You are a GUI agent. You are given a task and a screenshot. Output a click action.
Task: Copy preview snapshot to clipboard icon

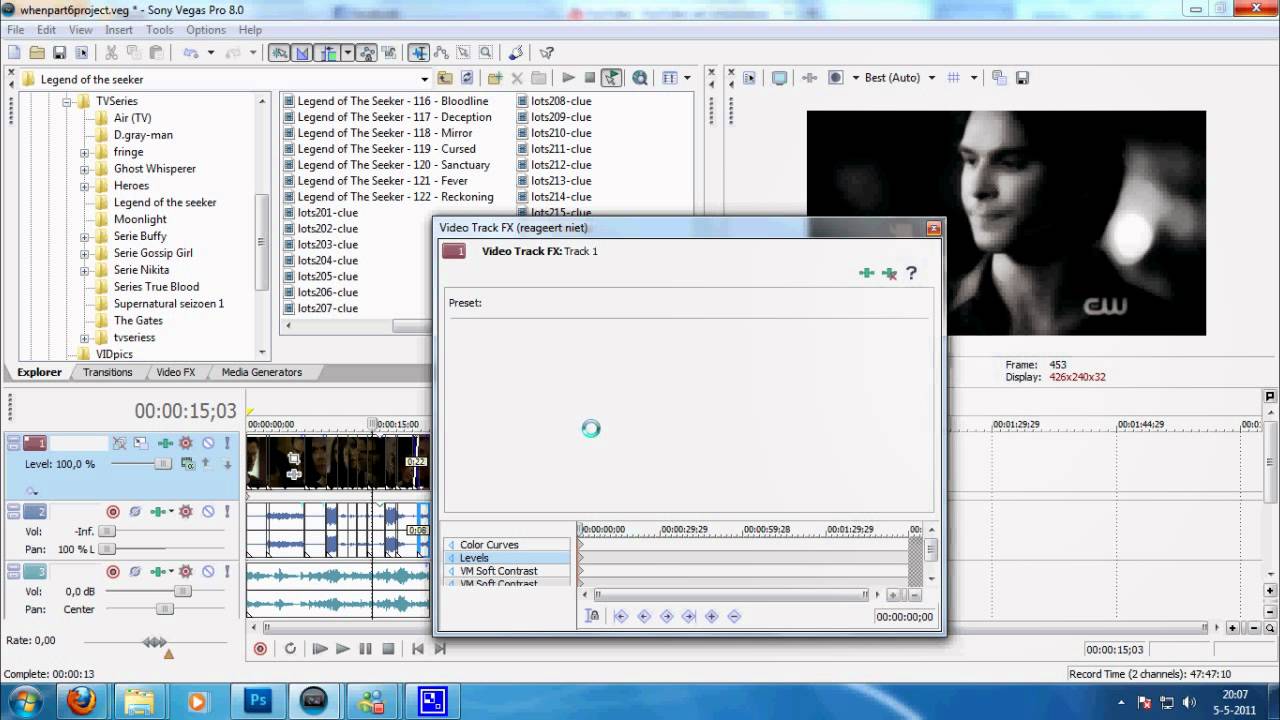(x=999, y=78)
